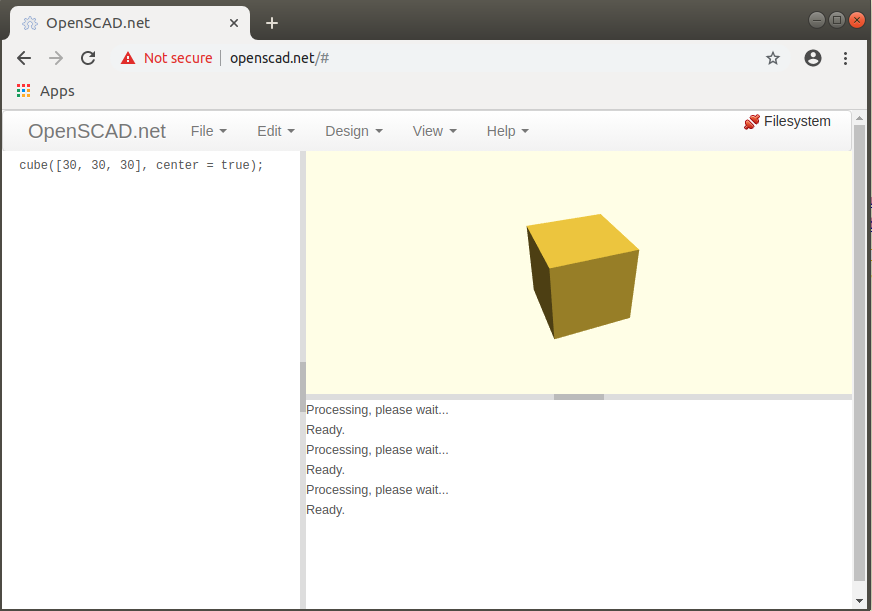Click the OpenSCAD.net brand link
Screen dimensions: 872x611
pos(97,131)
